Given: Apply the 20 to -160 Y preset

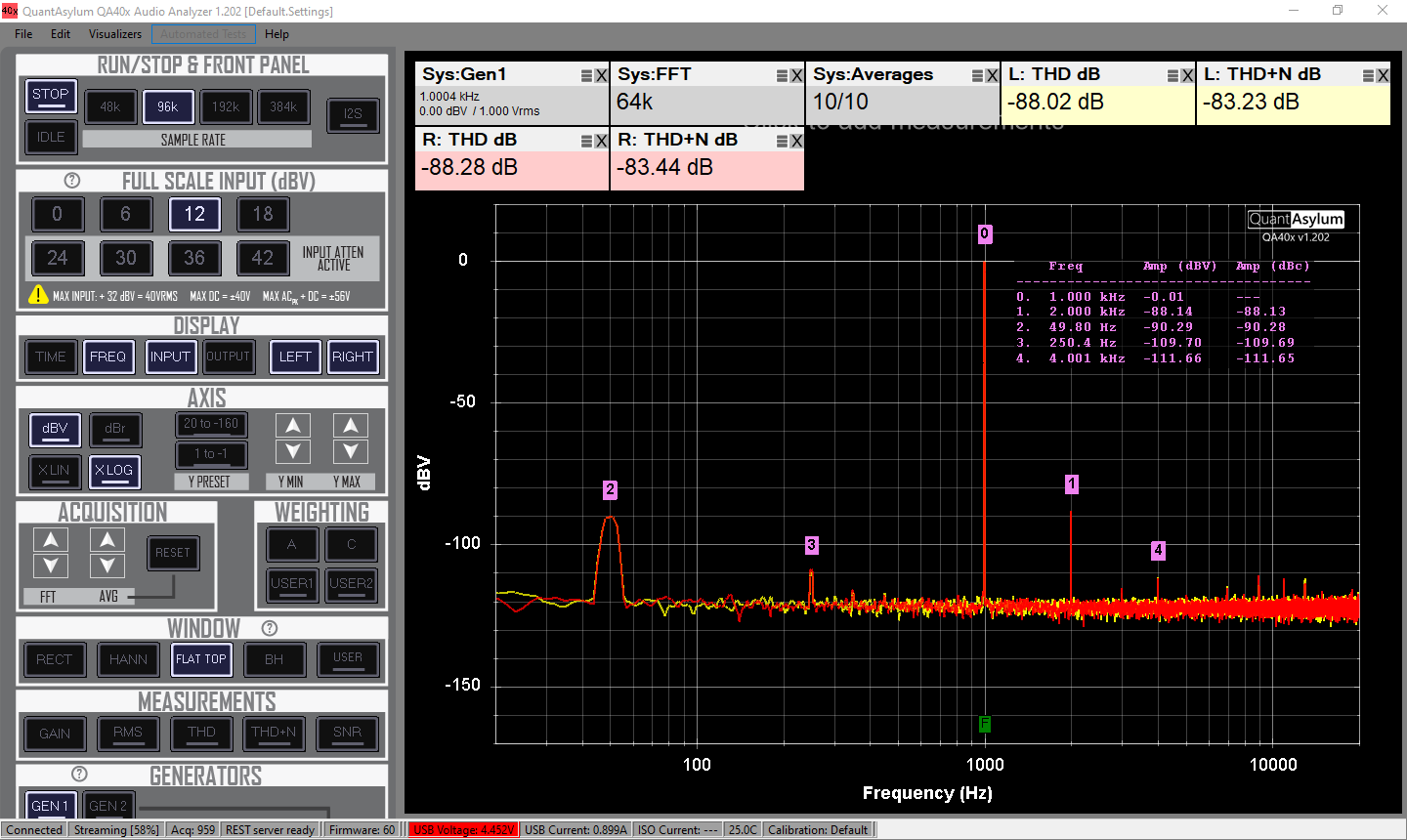Looking at the screenshot, I should click(x=211, y=424).
